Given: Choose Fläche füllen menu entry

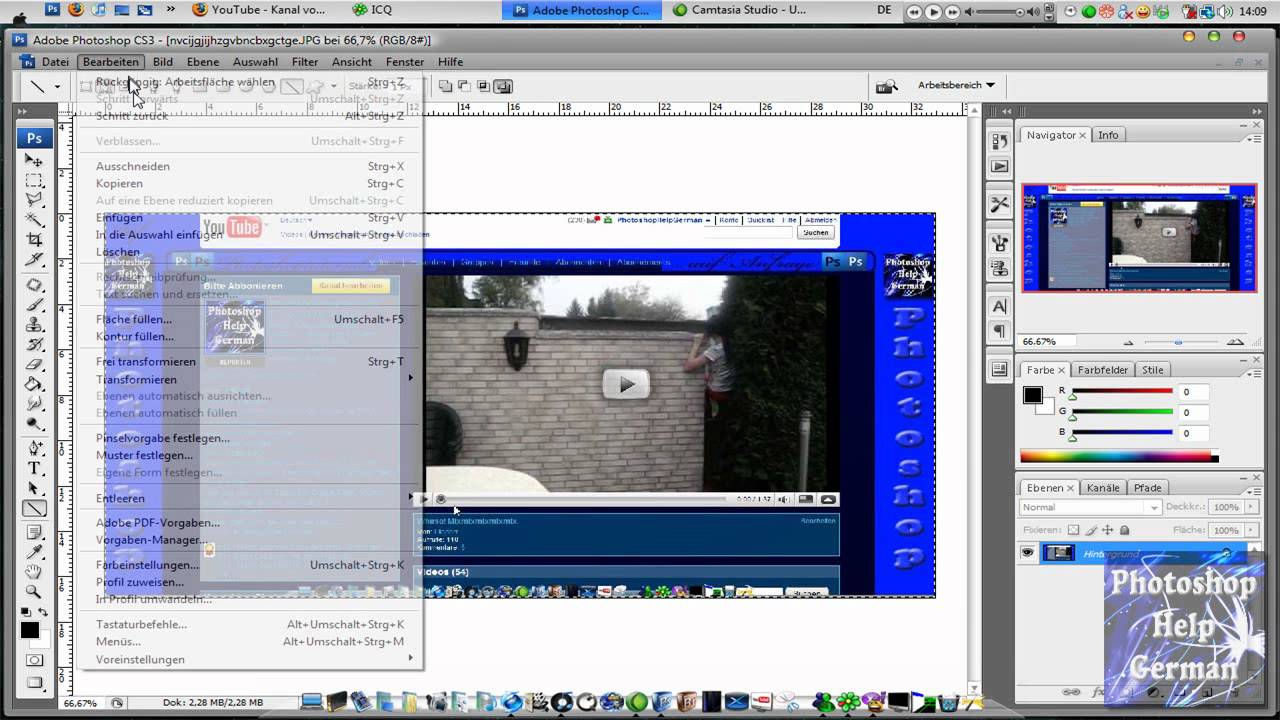Looking at the screenshot, I should tap(250, 319).
